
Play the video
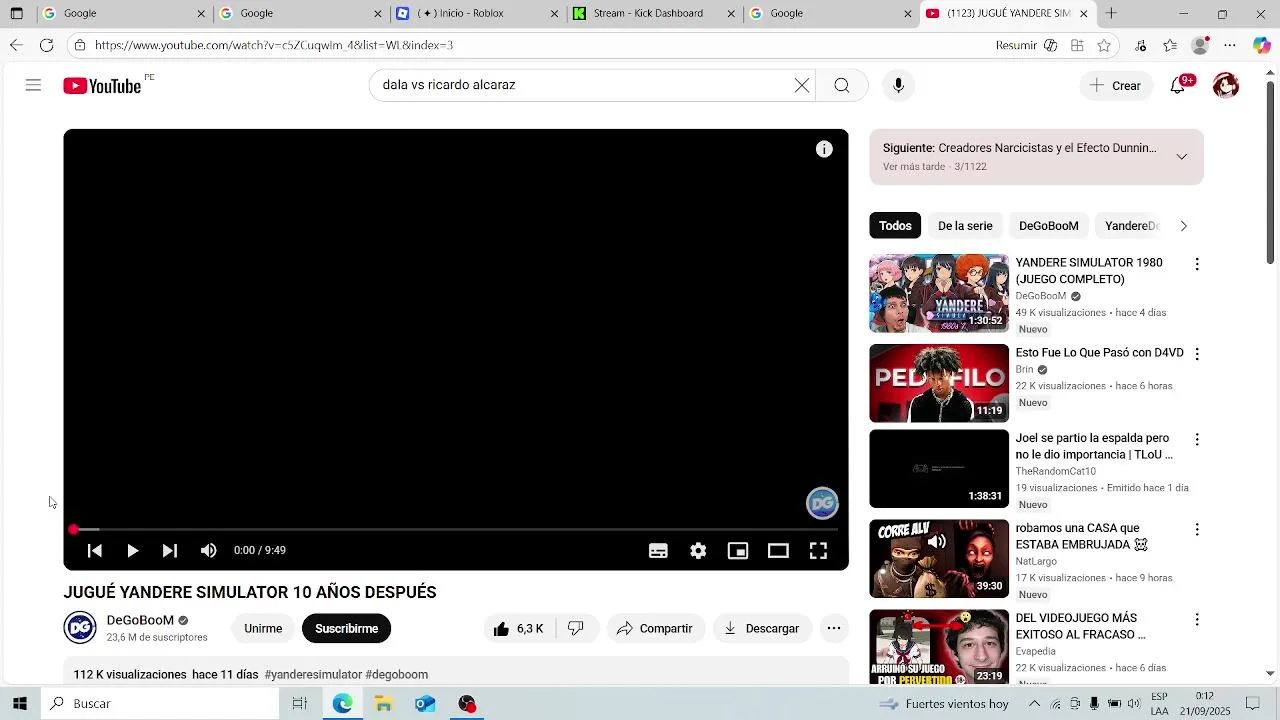pos(132,550)
